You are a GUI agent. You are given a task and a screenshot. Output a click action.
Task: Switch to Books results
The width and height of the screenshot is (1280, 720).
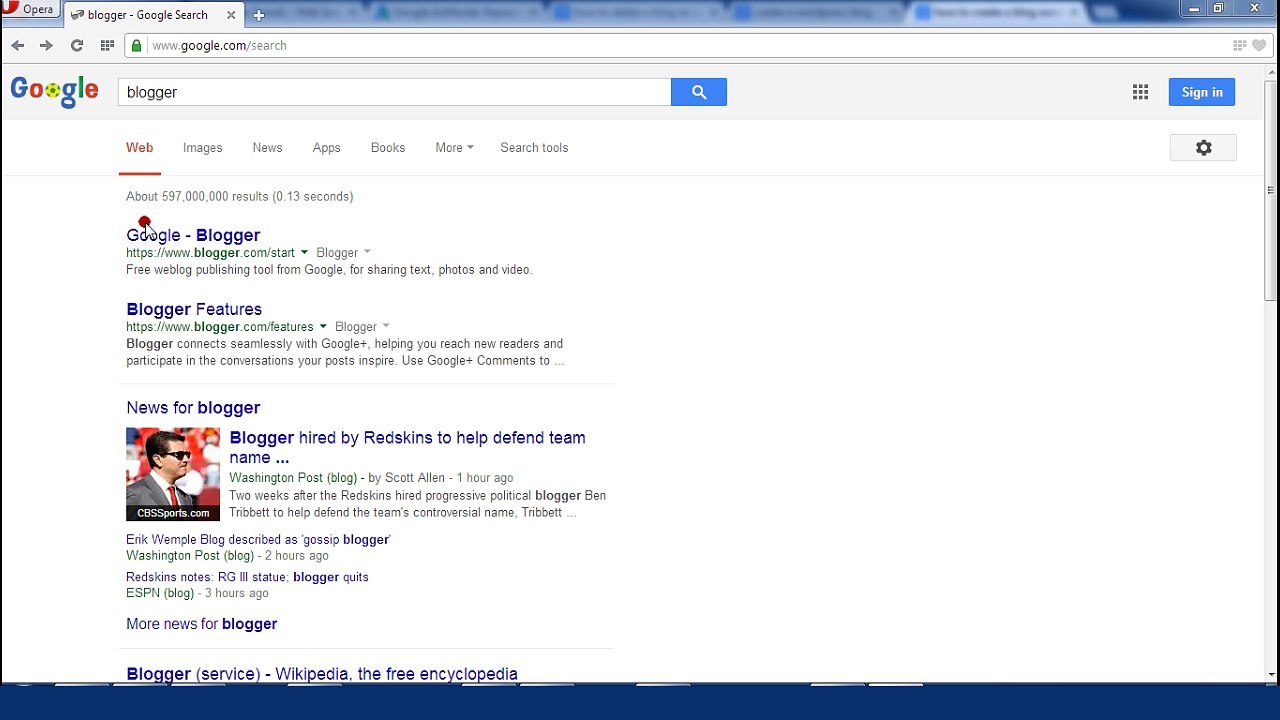(388, 148)
